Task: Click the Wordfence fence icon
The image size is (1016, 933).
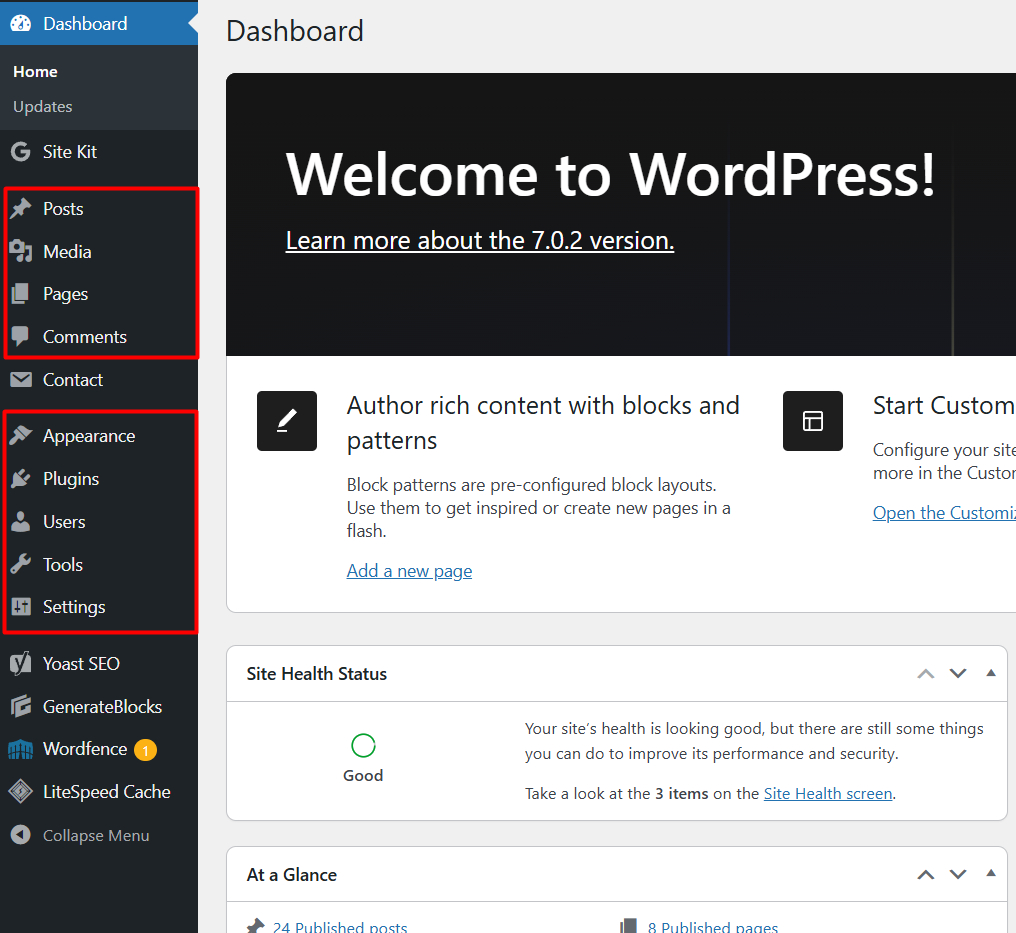Action: pos(21,749)
